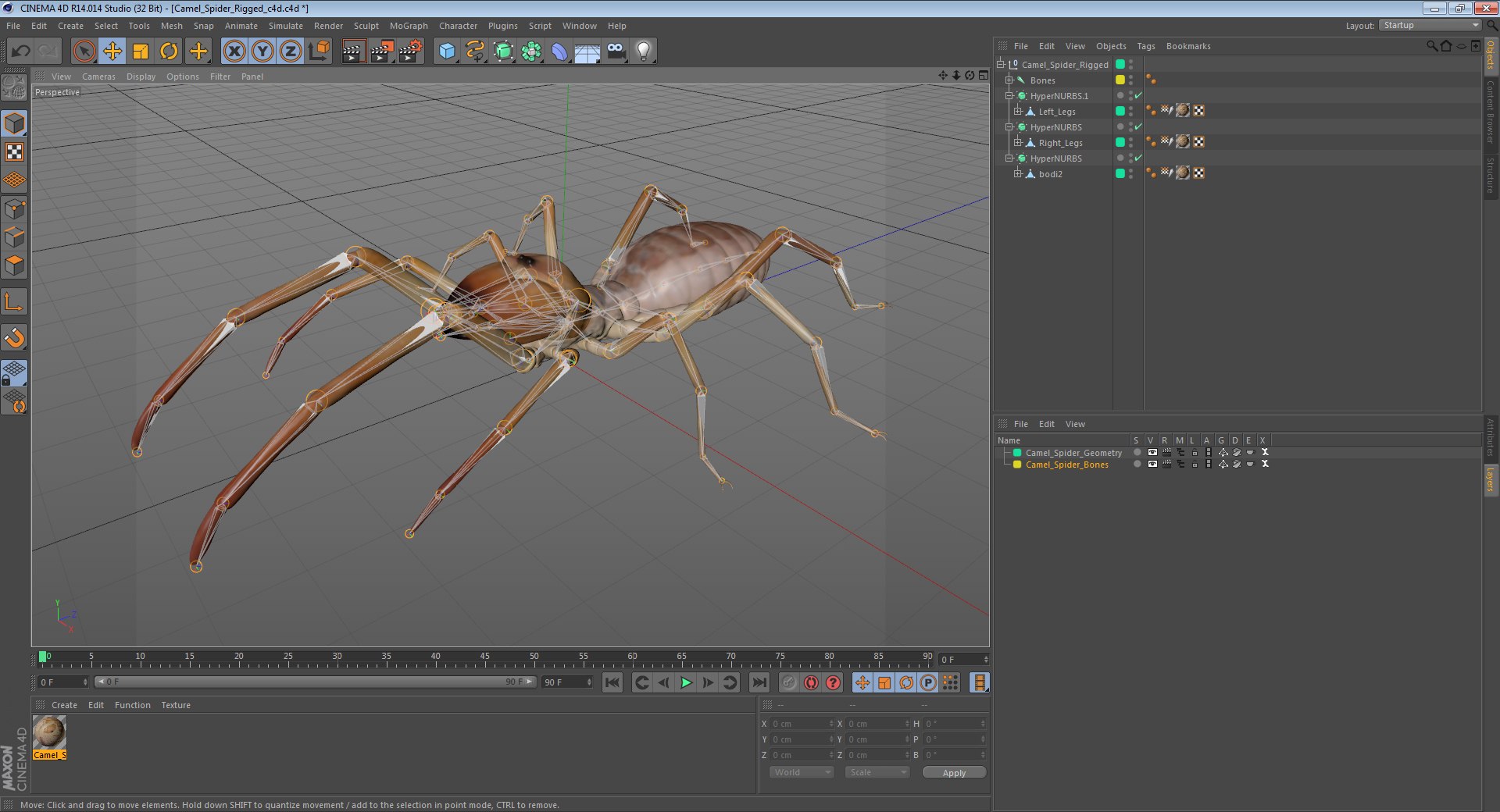Collapse Camel_Spider_Rigged root object

[x=1000, y=65]
